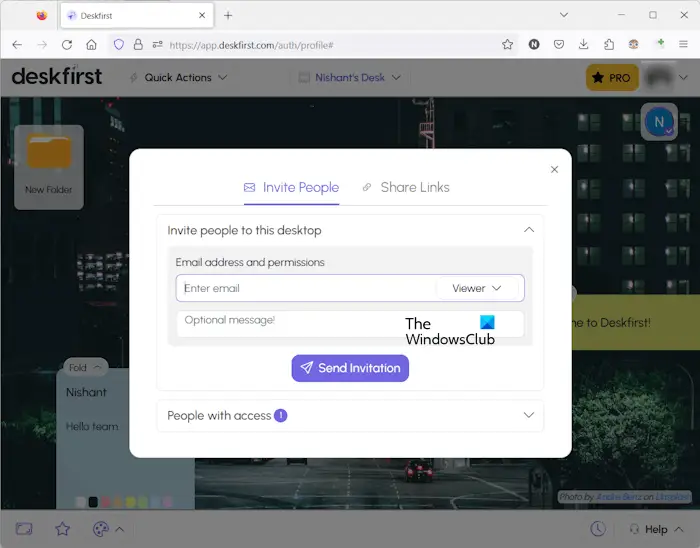Click the tracking protection shield icon
Viewport: 700px width, 548px height.
pyautogui.click(x=119, y=45)
